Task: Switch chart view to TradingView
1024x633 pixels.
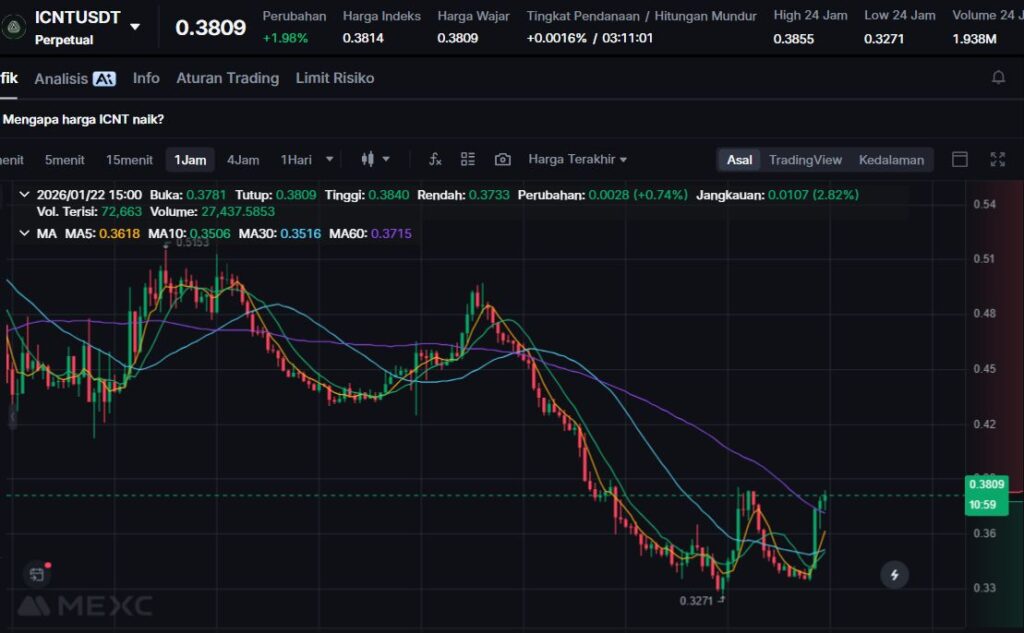Action: (x=805, y=160)
